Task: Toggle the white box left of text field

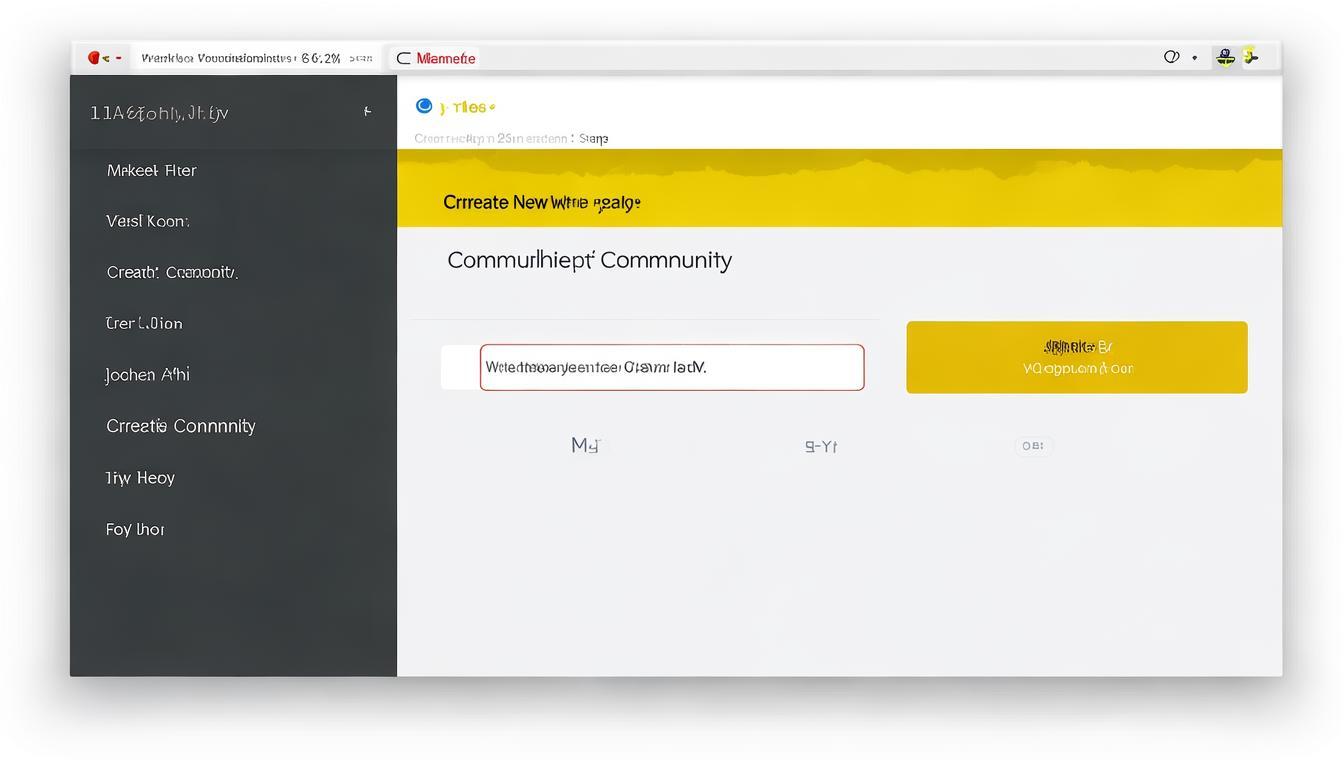Action: pos(460,368)
